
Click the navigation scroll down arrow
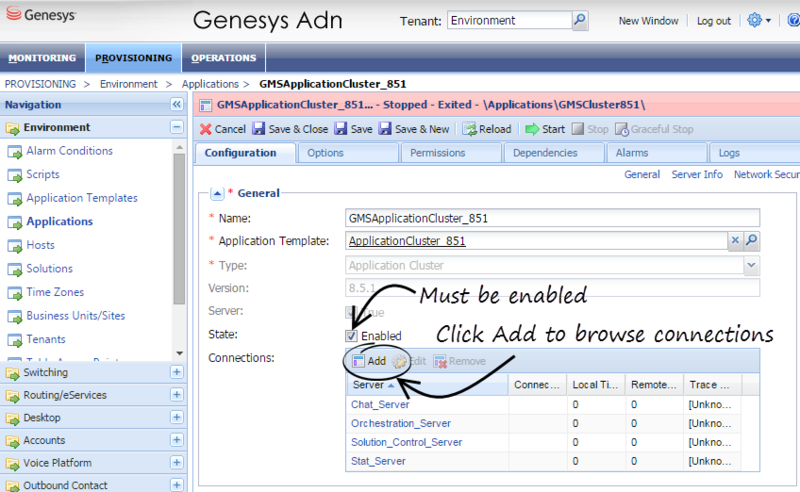pyautogui.click(x=179, y=353)
